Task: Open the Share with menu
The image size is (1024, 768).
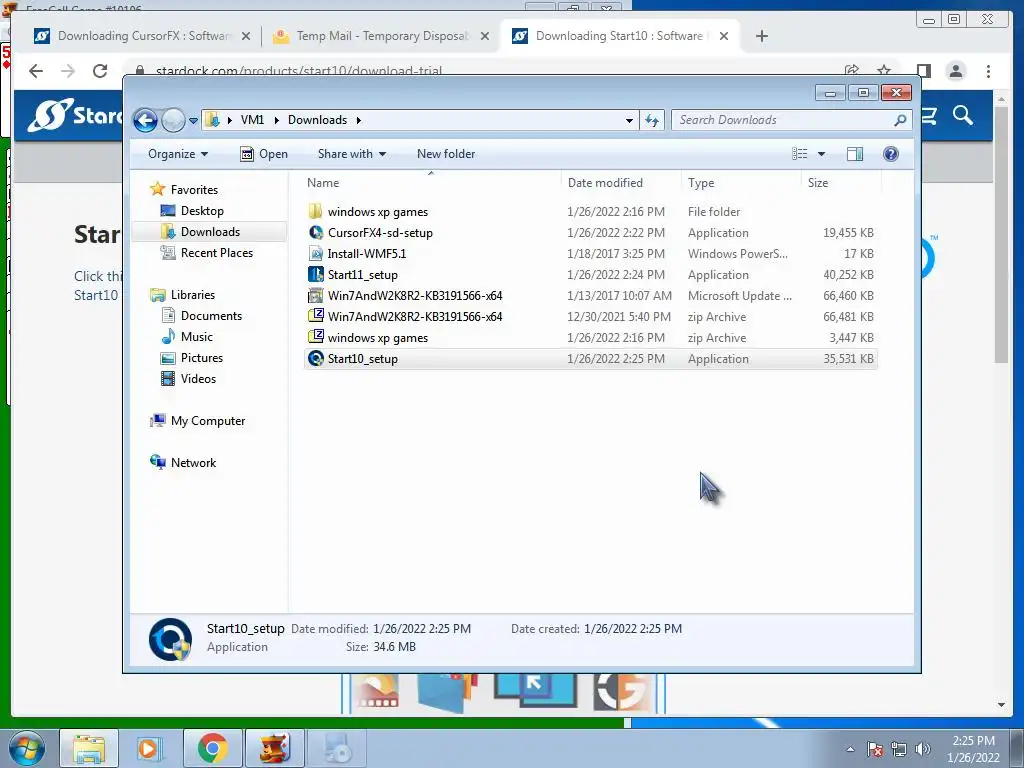Action: pyautogui.click(x=351, y=154)
